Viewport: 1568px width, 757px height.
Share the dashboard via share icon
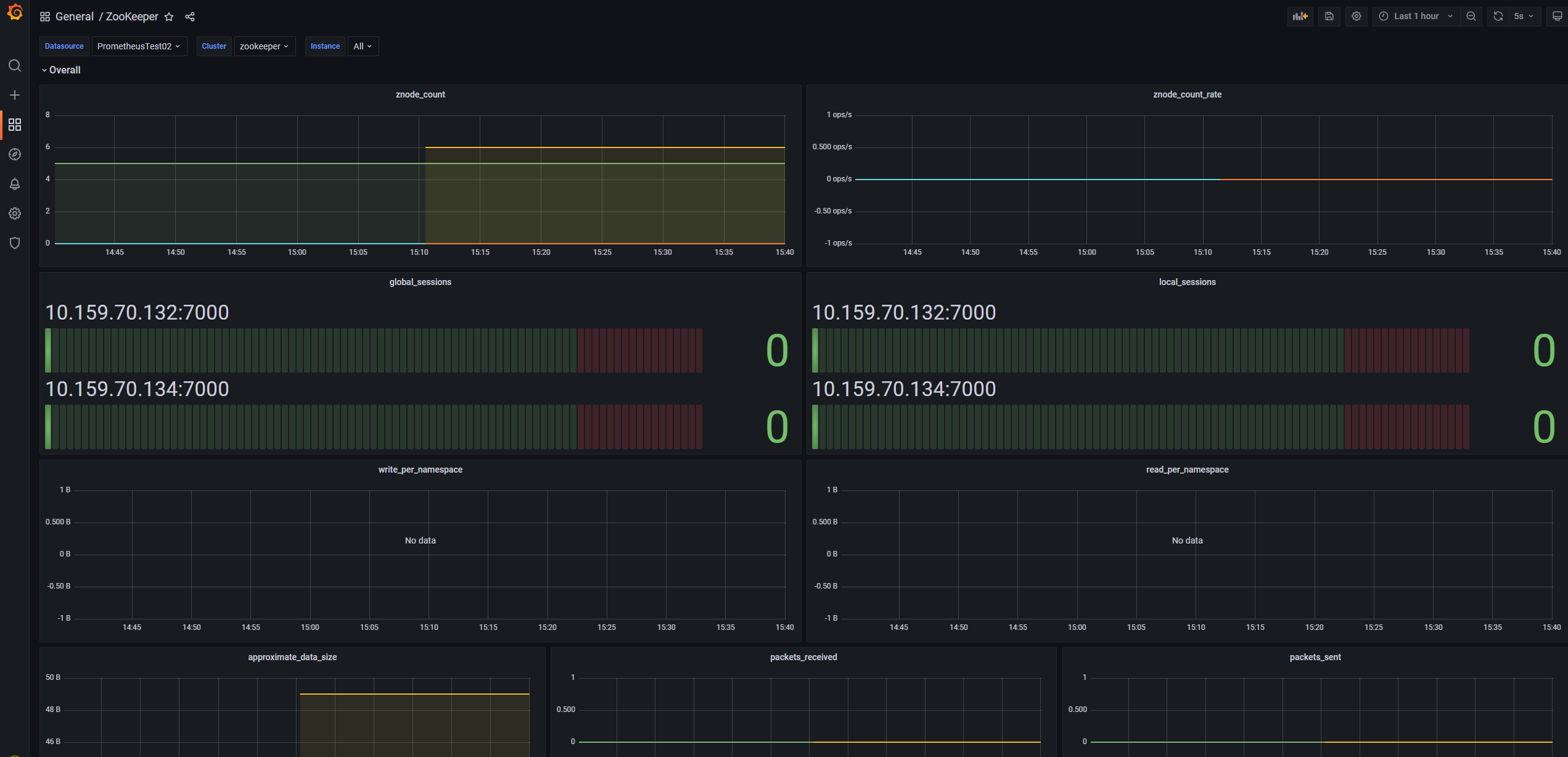[x=190, y=17]
